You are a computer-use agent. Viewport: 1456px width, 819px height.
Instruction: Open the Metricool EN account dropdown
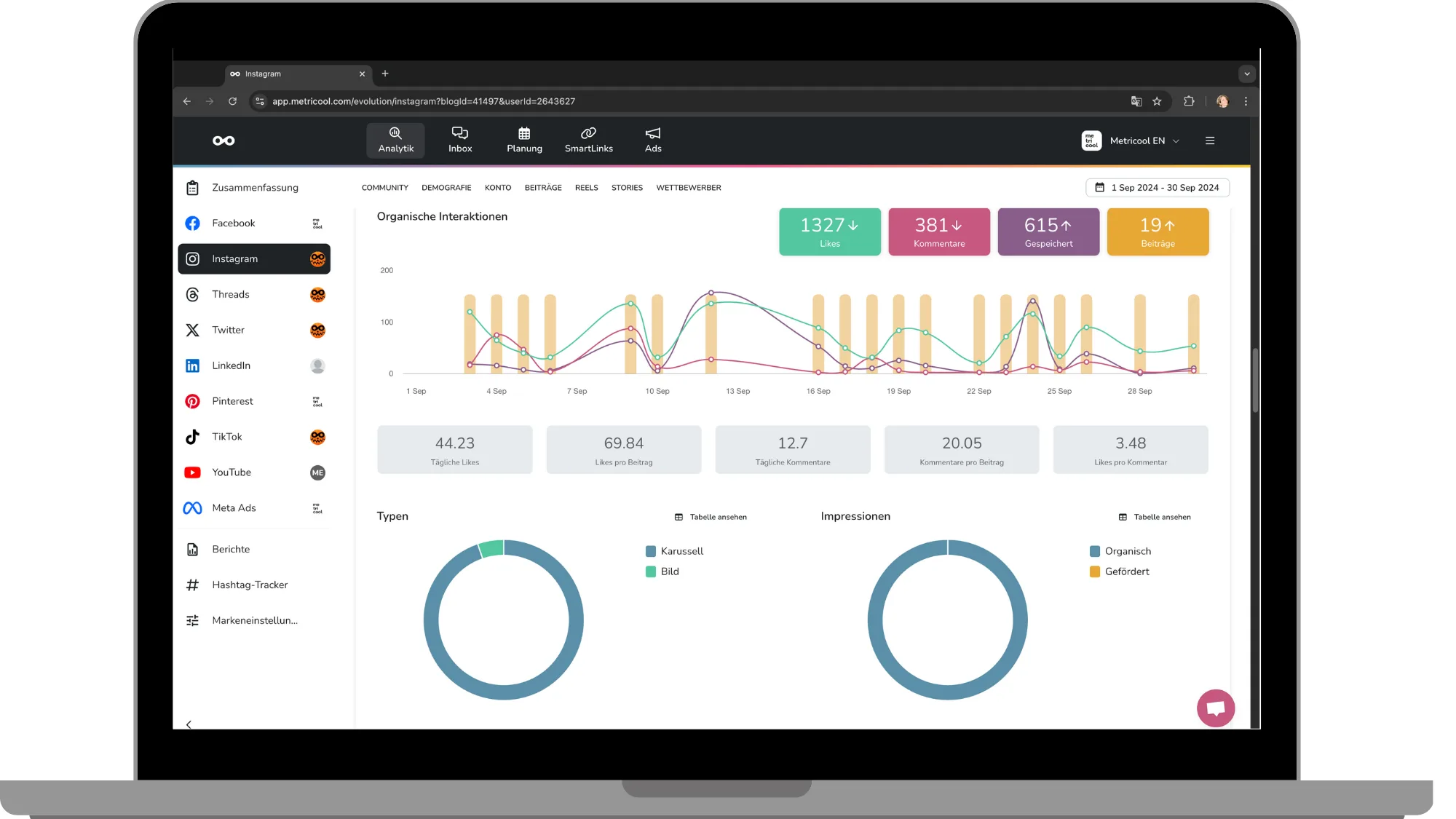click(x=1137, y=141)
